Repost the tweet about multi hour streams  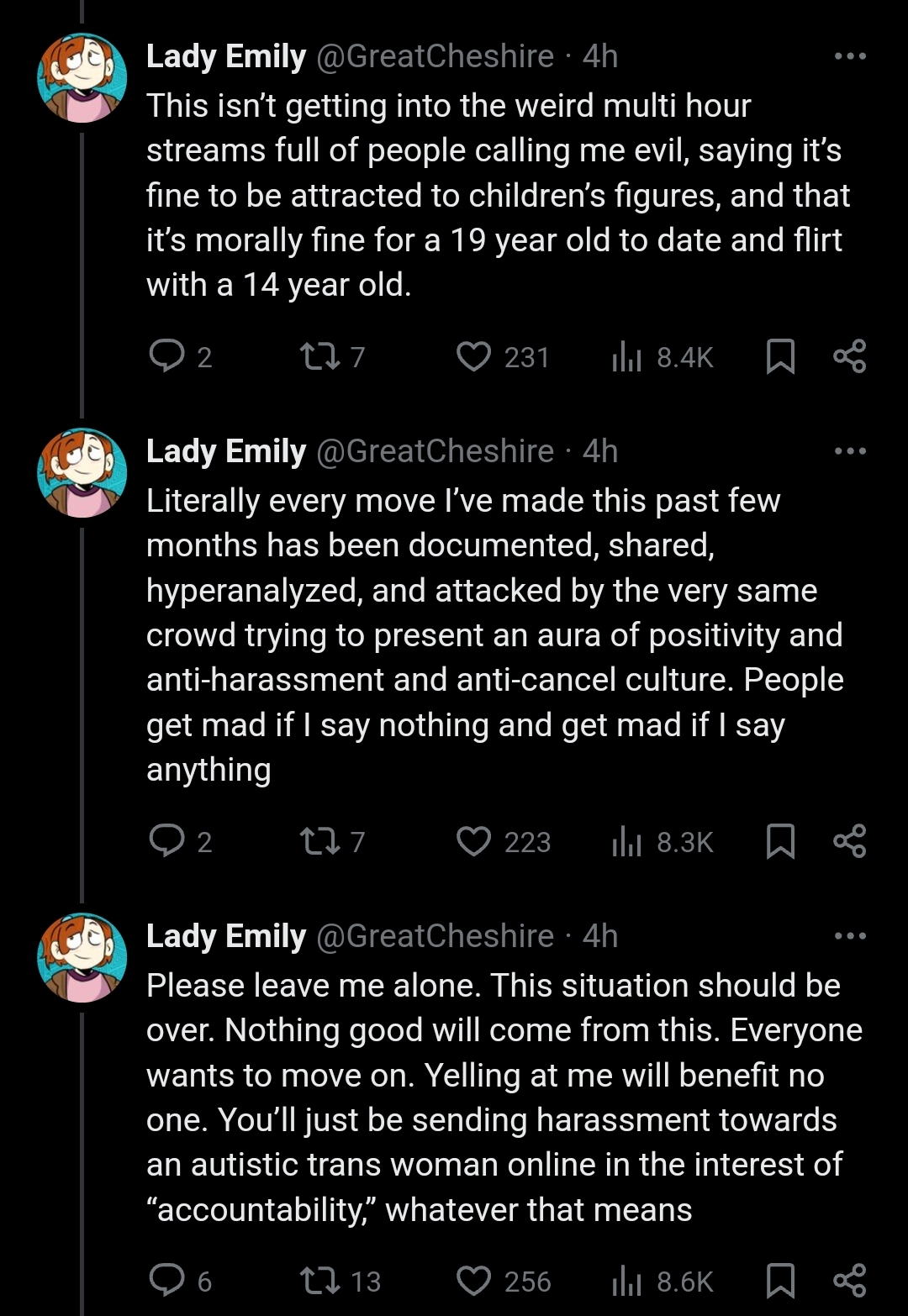click(x=320, y=356)
